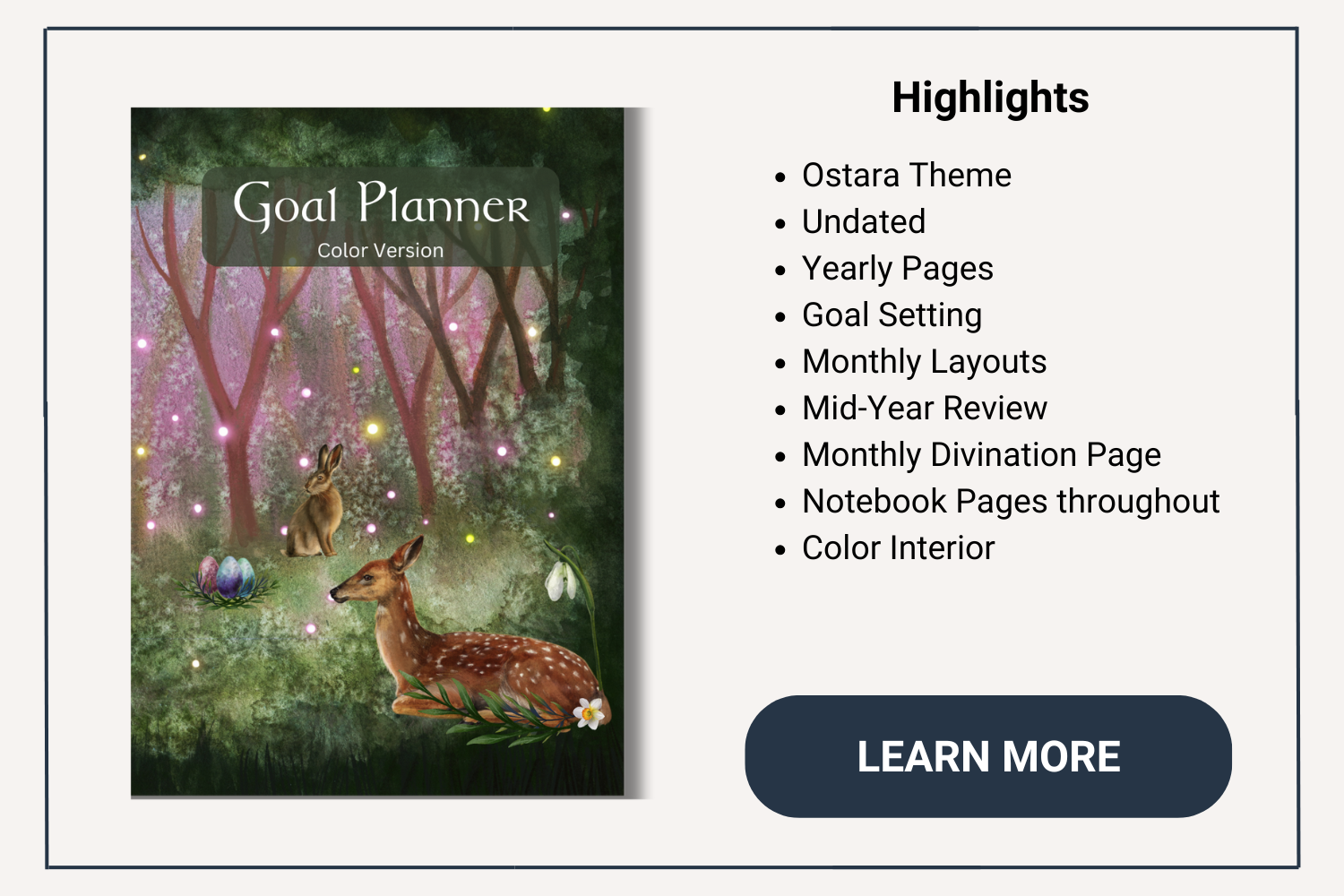Select the Highlights heading
Screen dimensions: 1344x896
[x=990, y=98]
